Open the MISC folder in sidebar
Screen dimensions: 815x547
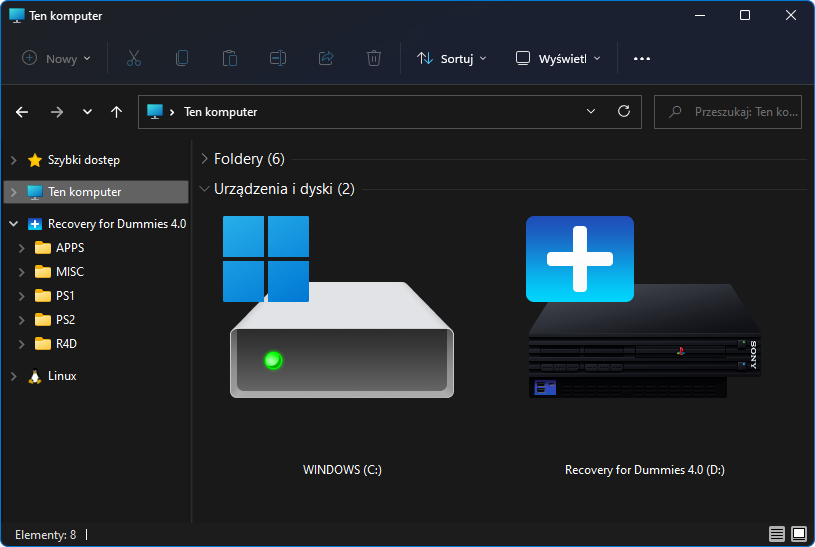pos(70,272)
